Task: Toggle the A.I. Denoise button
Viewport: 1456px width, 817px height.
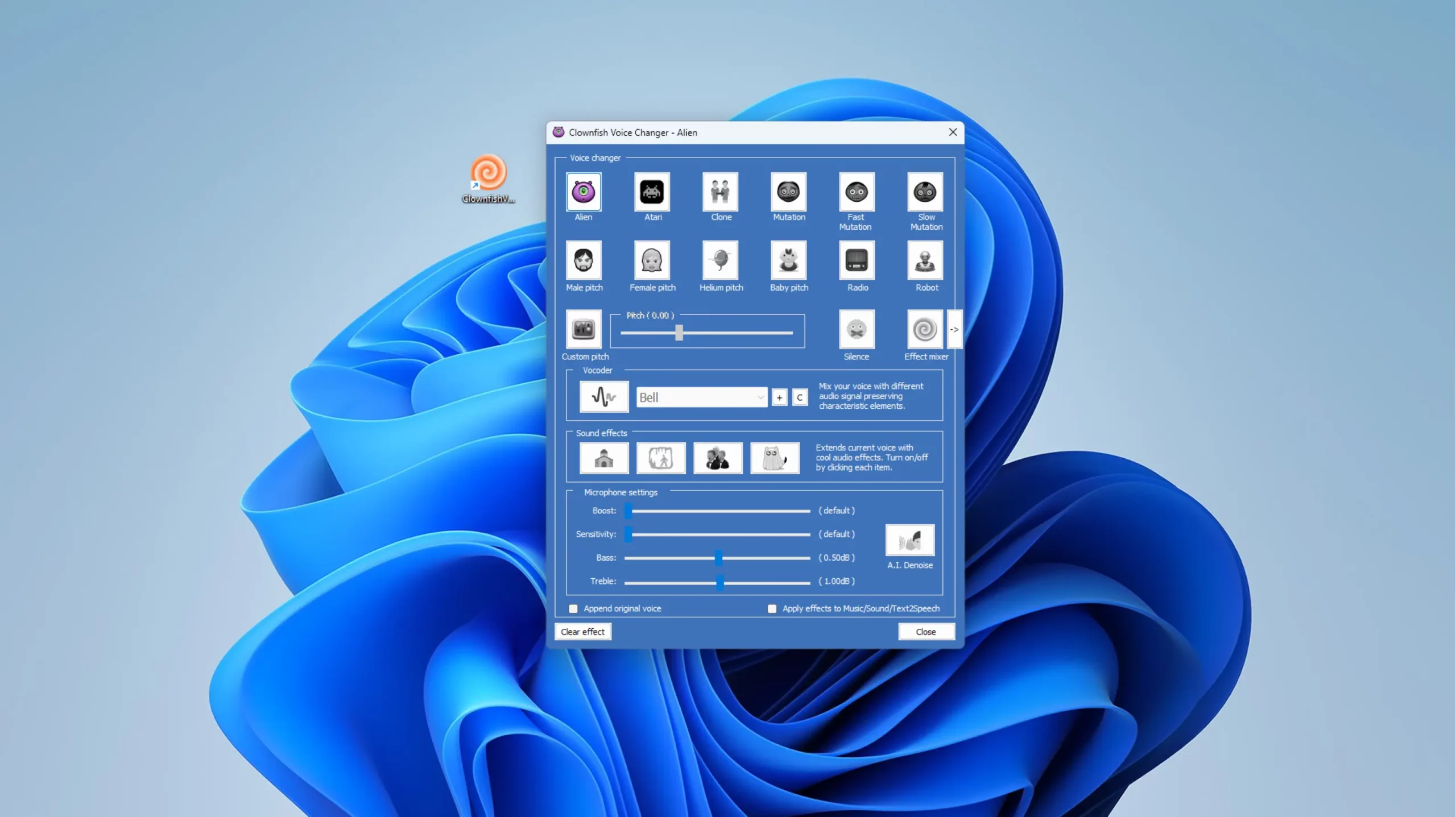Action: pos(909,540)
